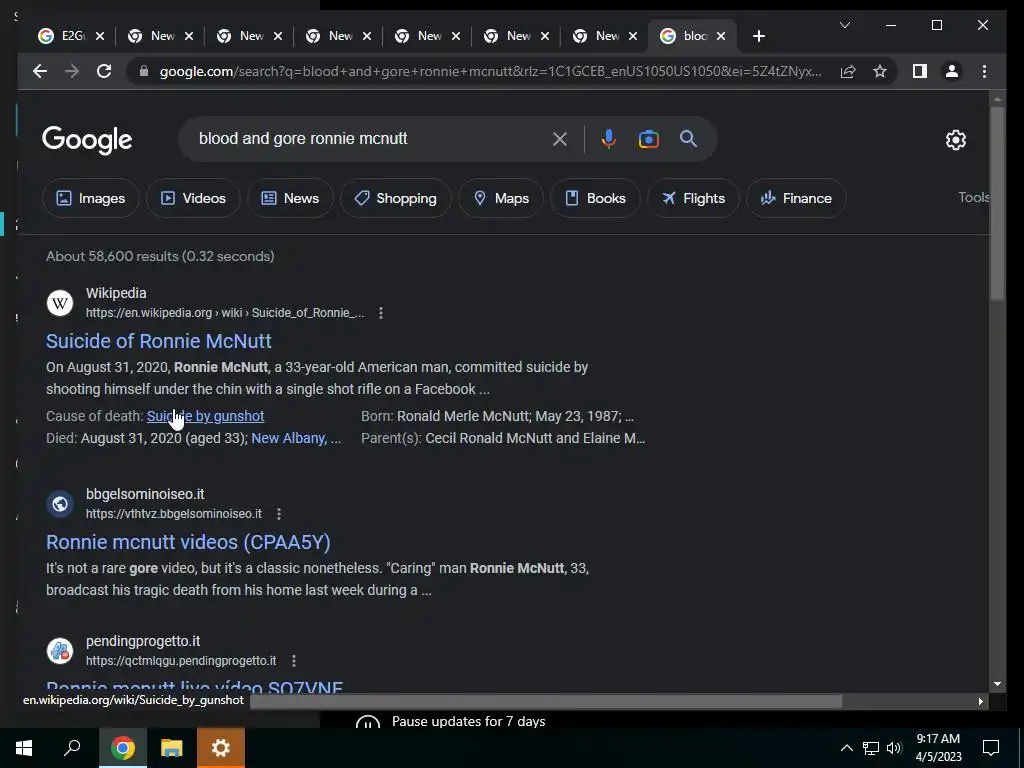Click the taskbar clock showing 9:17 AM
Image resolution: width=1024 pixels, height=768 pixels.
[938, 748]
